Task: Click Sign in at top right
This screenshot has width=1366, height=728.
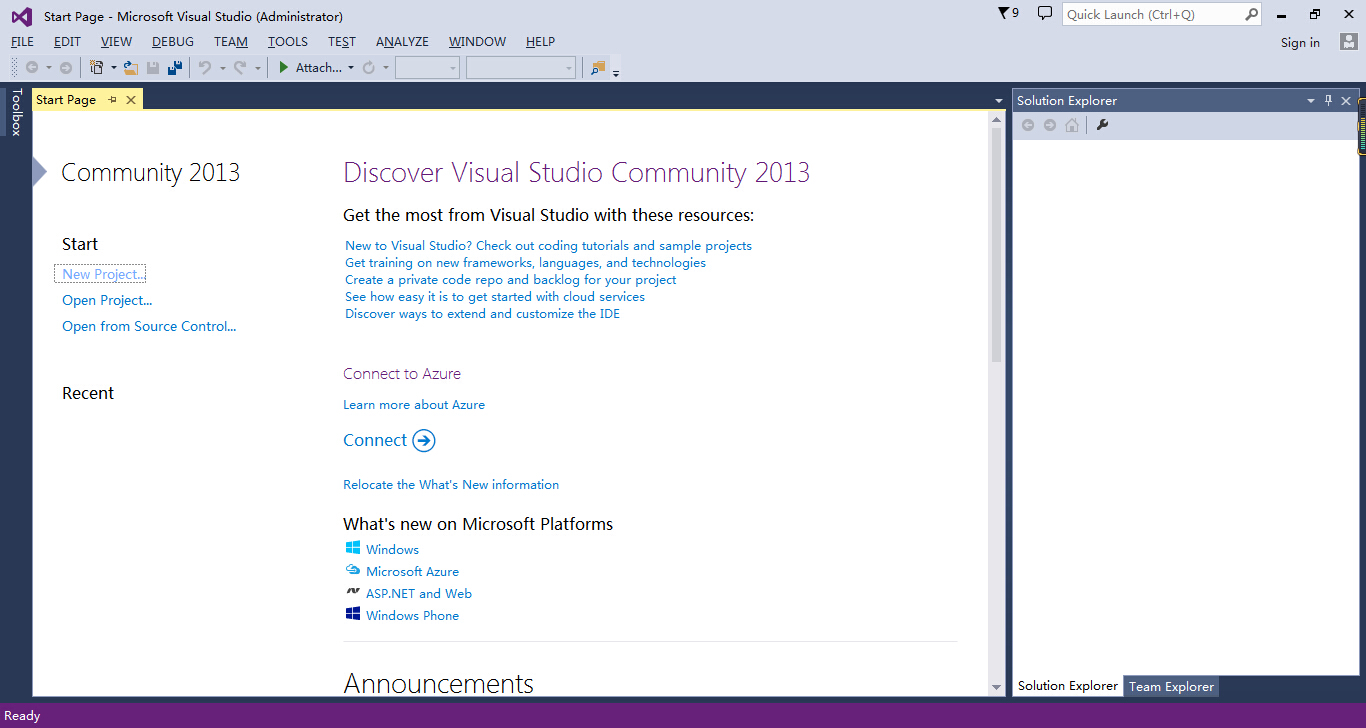Action: (1300, 43)
